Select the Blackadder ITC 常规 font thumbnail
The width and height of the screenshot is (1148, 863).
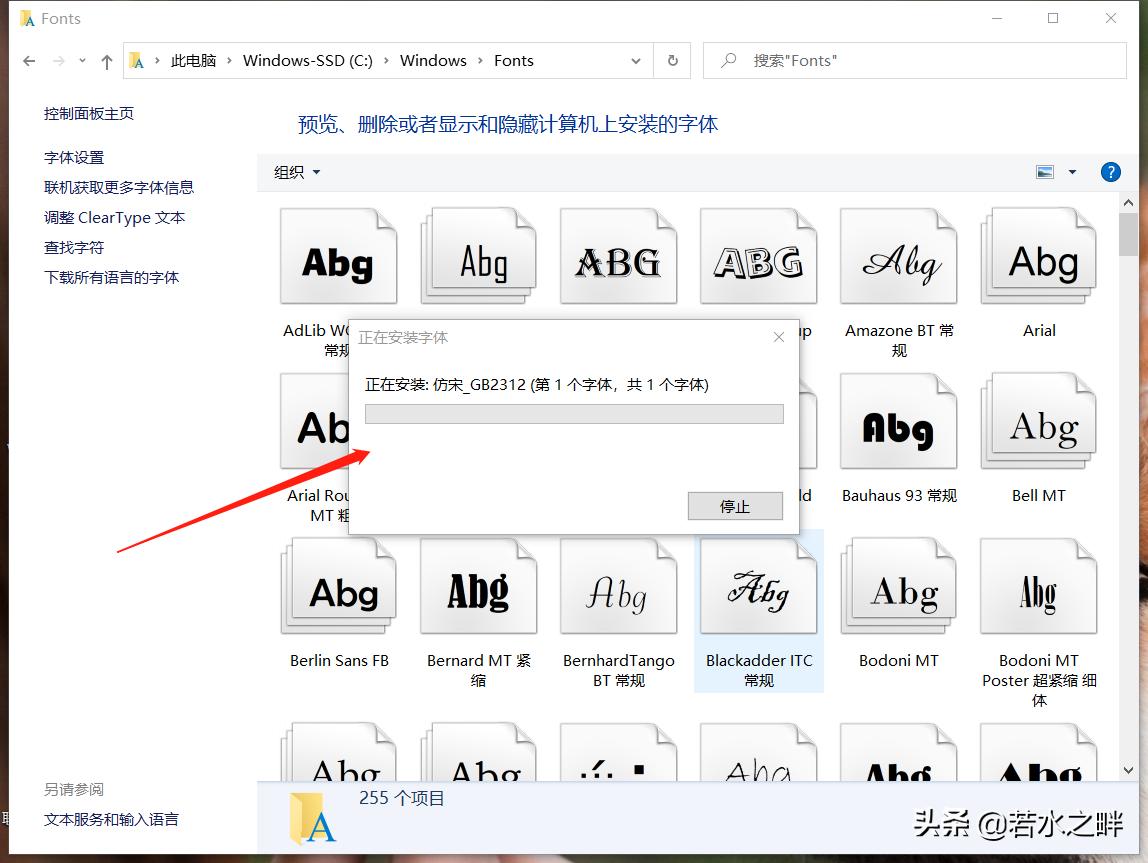(x=759, y=586)
